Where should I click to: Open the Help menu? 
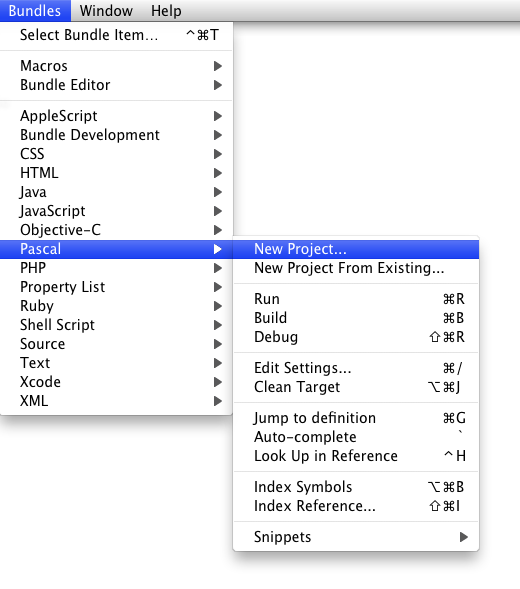(166, 11)
